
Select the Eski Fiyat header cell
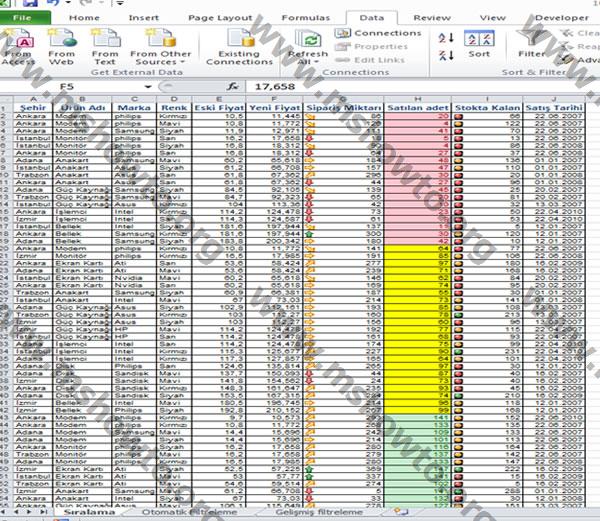click(219, 108)
